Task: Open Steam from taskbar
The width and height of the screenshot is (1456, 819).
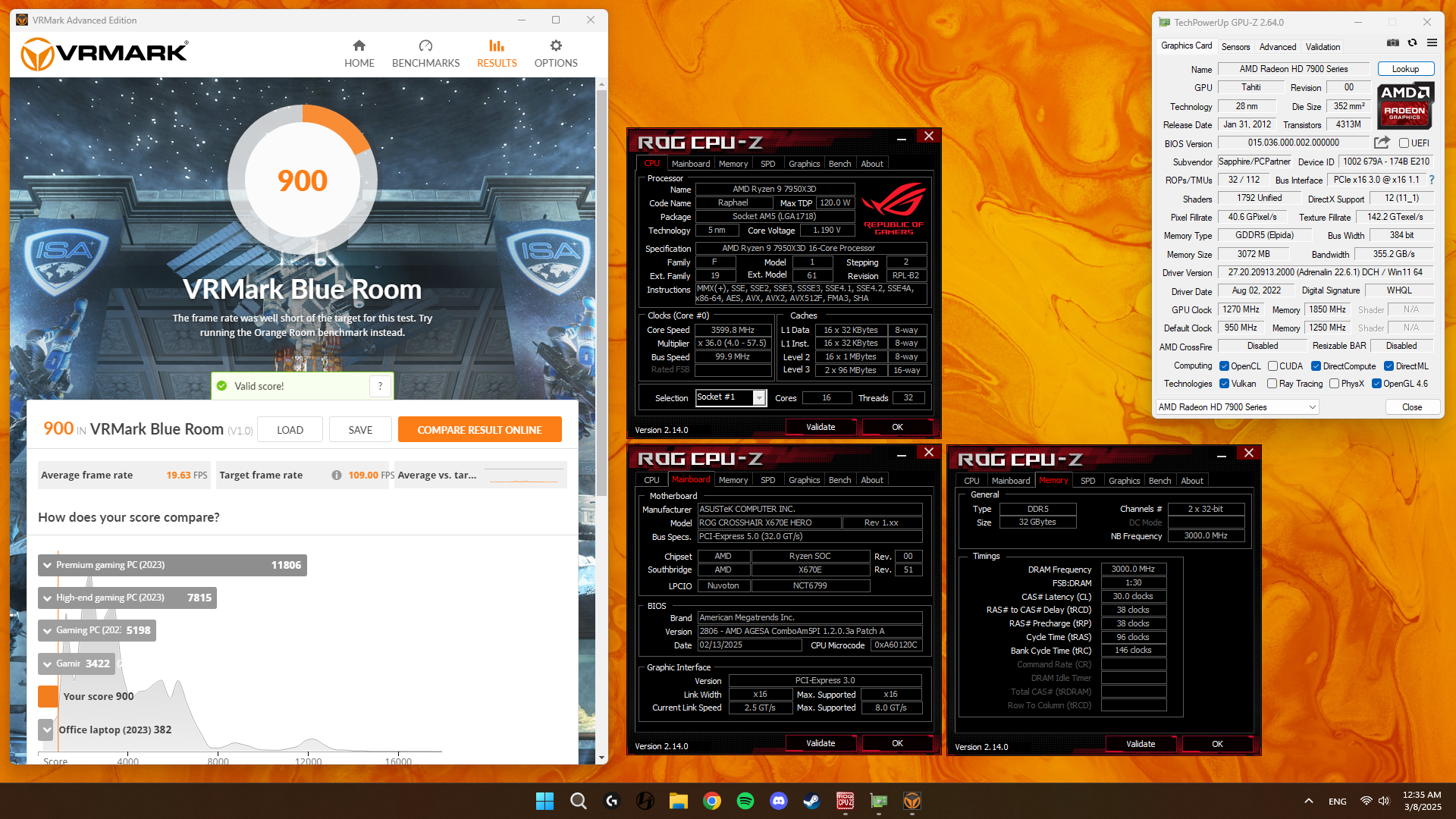Action: pos(812,801)
